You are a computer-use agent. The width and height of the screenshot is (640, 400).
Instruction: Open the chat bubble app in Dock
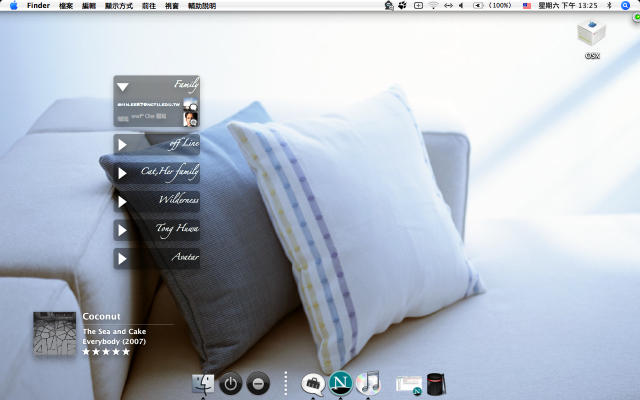(313, 384)
